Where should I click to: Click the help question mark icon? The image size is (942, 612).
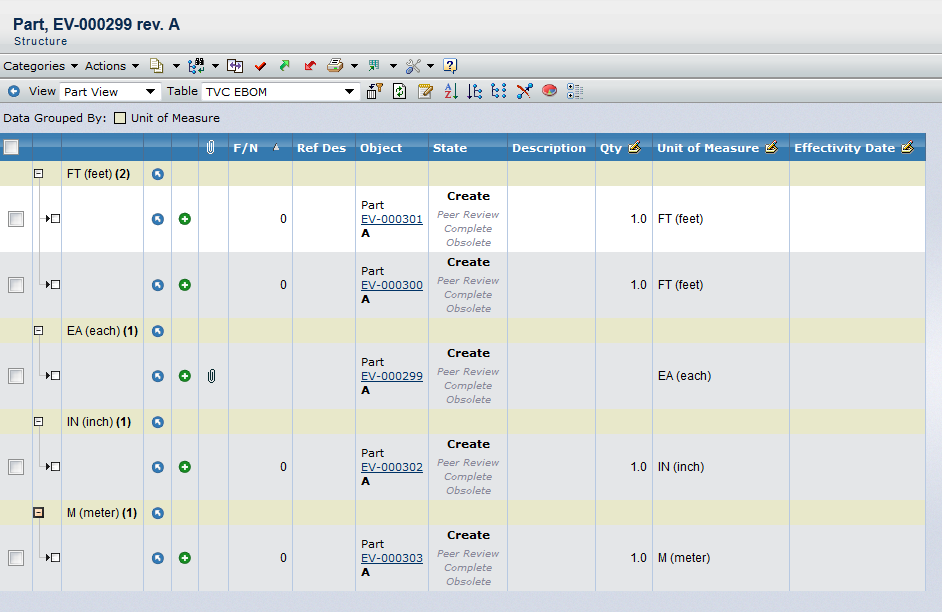click(x=450, y=66)
